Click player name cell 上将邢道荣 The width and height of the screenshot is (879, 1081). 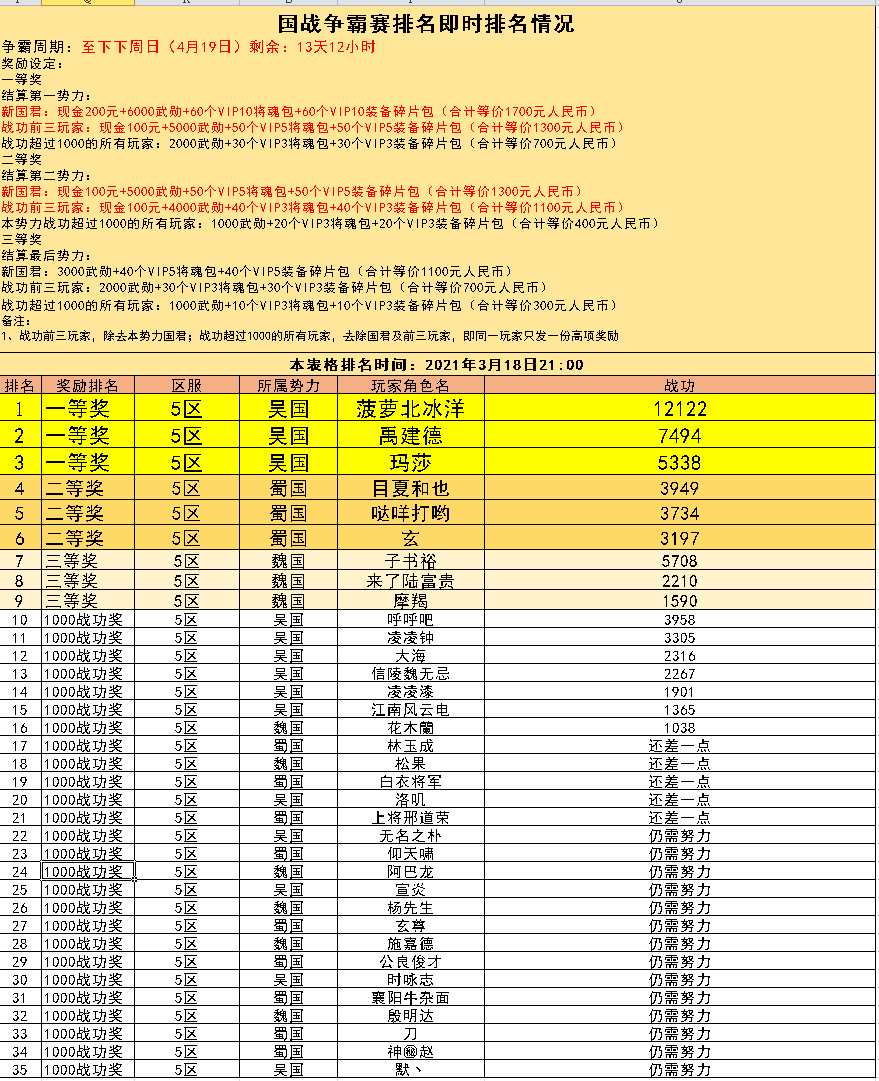click(411, 818)
